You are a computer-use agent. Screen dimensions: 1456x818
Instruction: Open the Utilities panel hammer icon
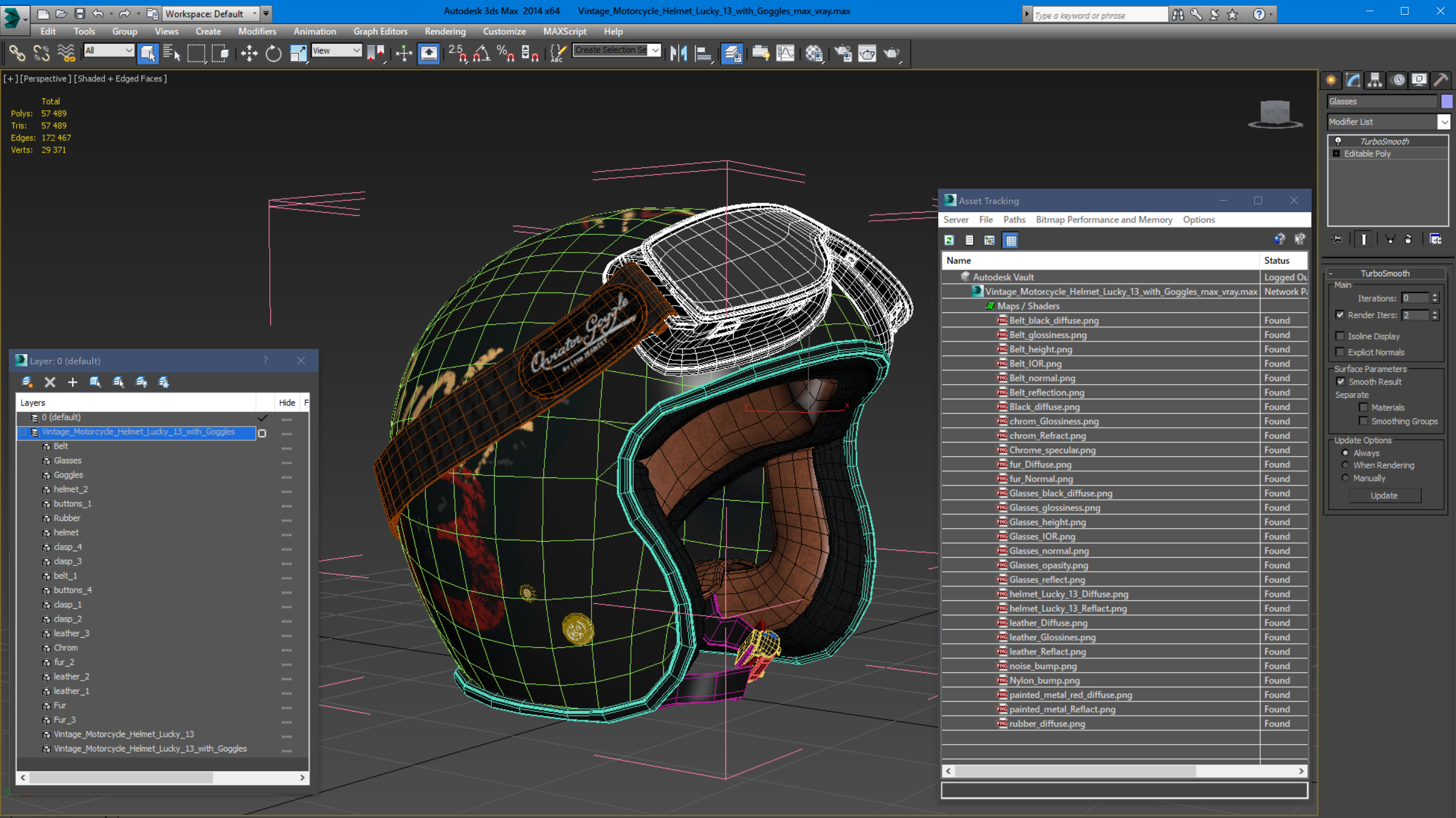coord(1441,80)
